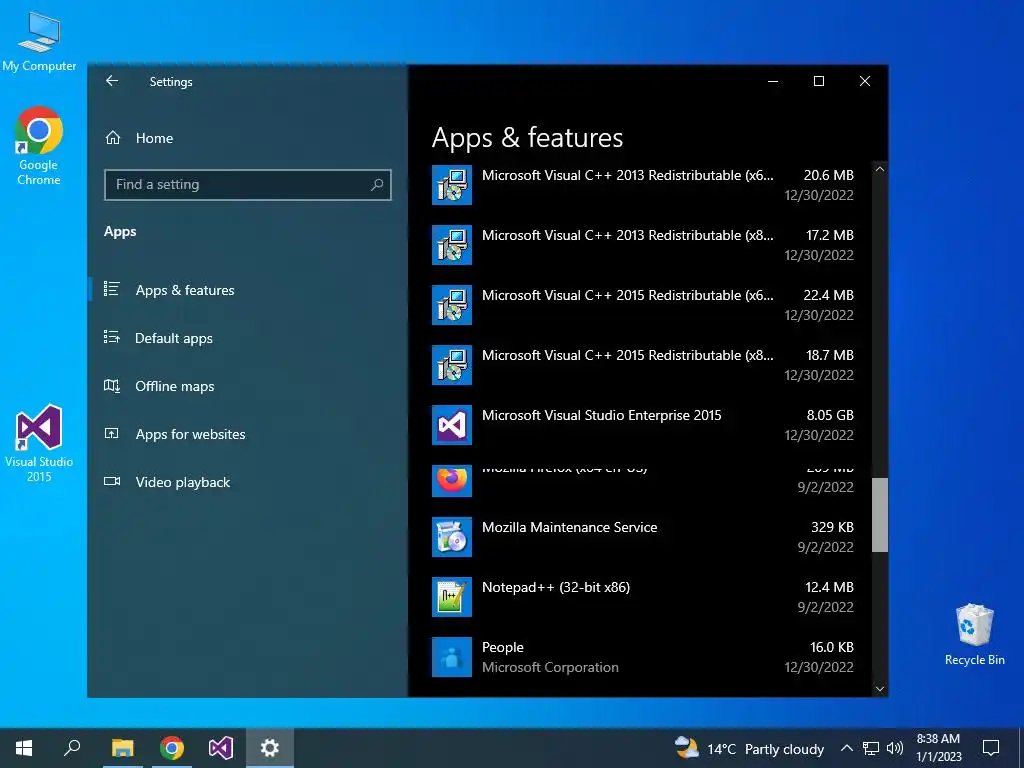This screenshot has width=1024, height=768.
Task: Open the notification center icon
Action: pos(991,748)
